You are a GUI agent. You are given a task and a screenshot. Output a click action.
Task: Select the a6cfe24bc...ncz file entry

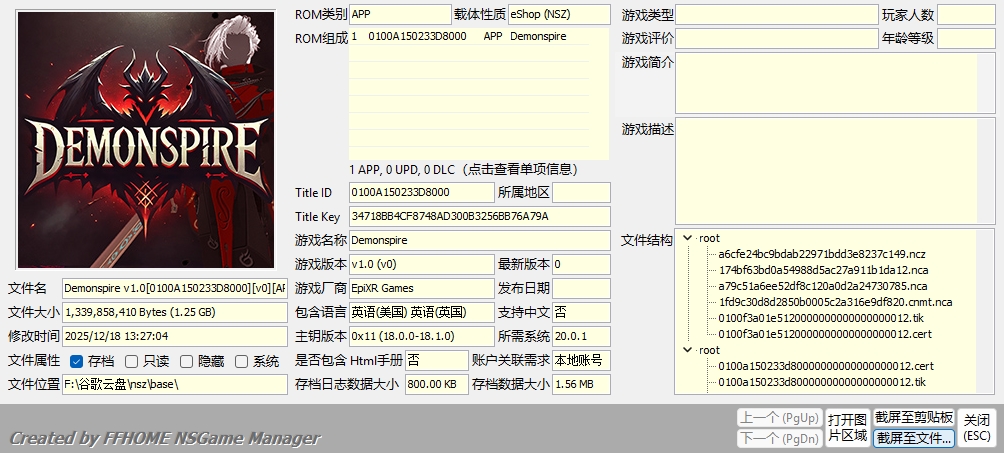pos(821,254)
